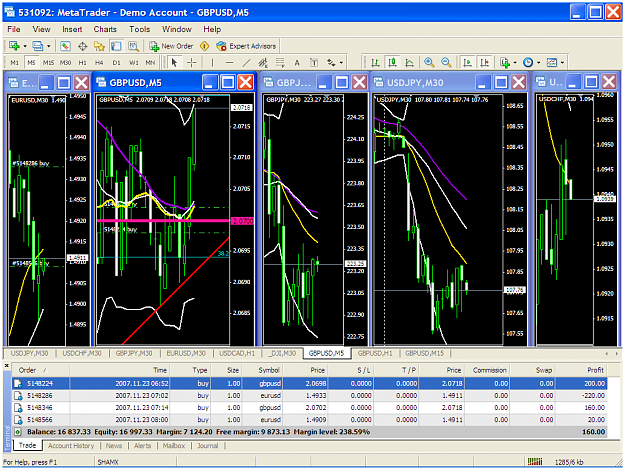This screenshot has height=470, width=625.
Task: Draw a vertical line tool
Action: (212, 62)
